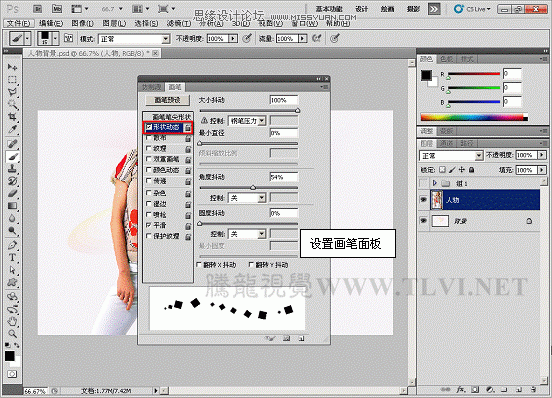The width and height of the screenshot is (552, 398).
Task: Select the 设计 workspace button
Action: 362,9
